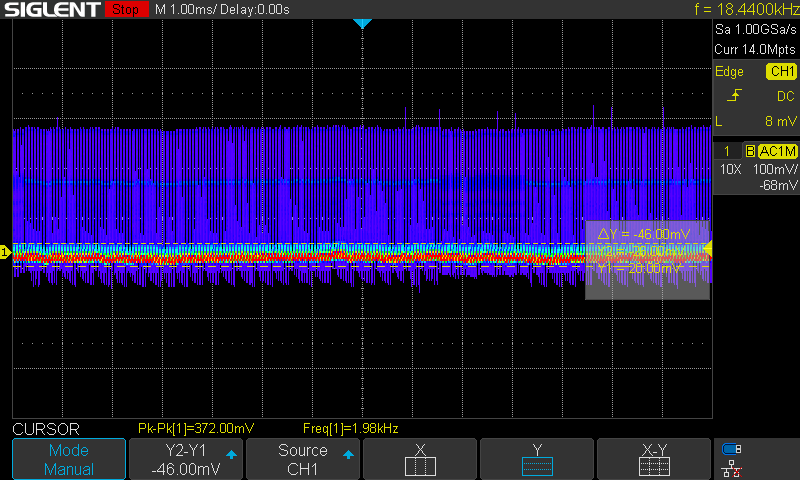Select the X cursor type softkey
800x480 pixels.
tap(420, 459)
